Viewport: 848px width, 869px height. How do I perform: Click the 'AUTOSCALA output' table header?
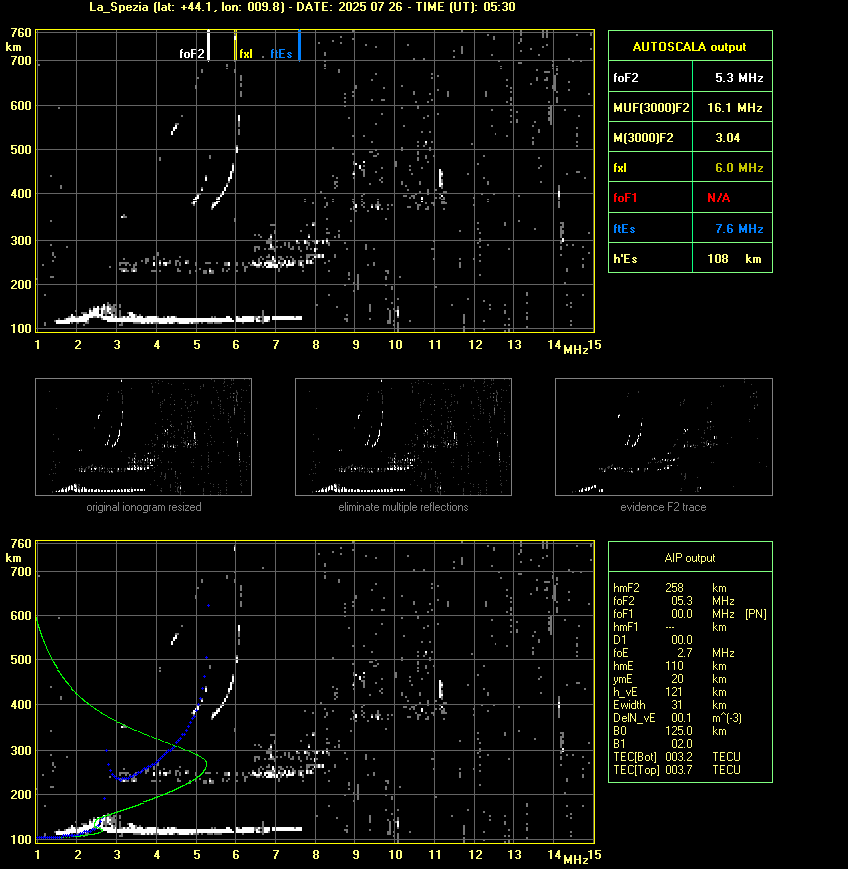(x=689, y=47)
